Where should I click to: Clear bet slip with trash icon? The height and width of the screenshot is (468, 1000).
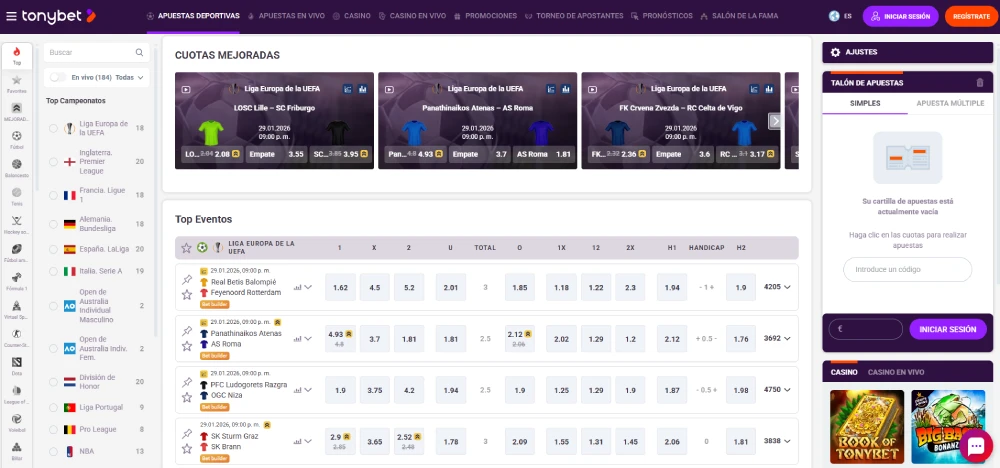click(x=980, y=83)
